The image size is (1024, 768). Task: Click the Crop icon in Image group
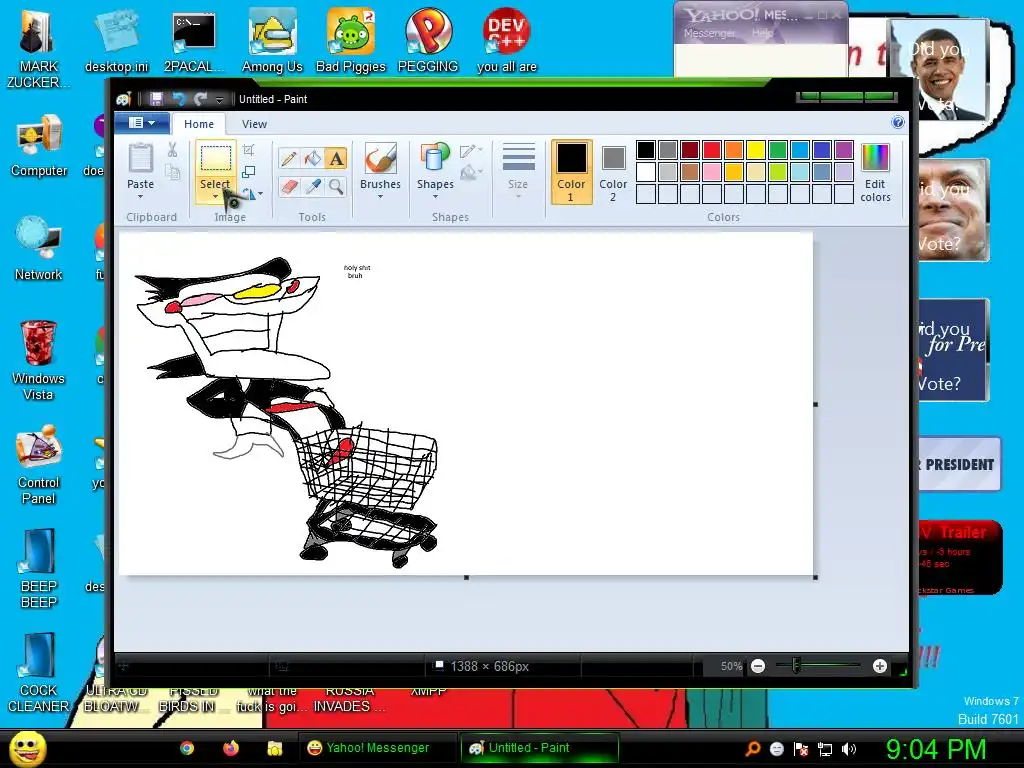point(248,150)
